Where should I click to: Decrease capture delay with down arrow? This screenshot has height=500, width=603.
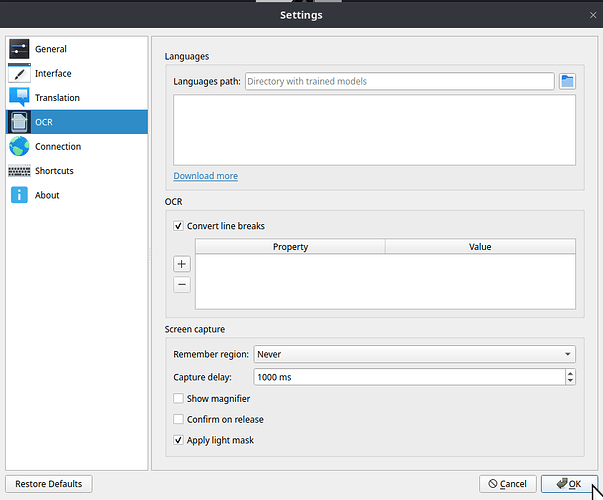click(570, 381)
